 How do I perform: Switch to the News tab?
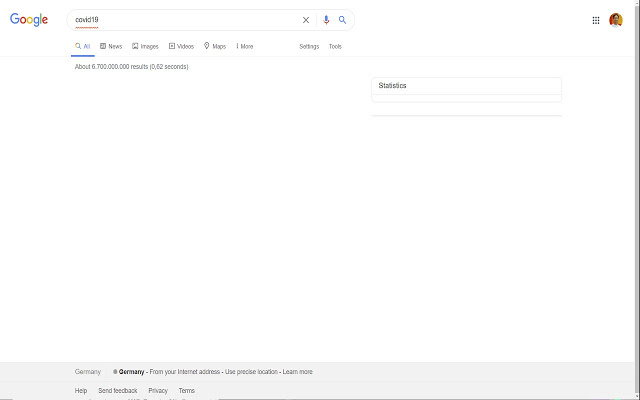111,47
